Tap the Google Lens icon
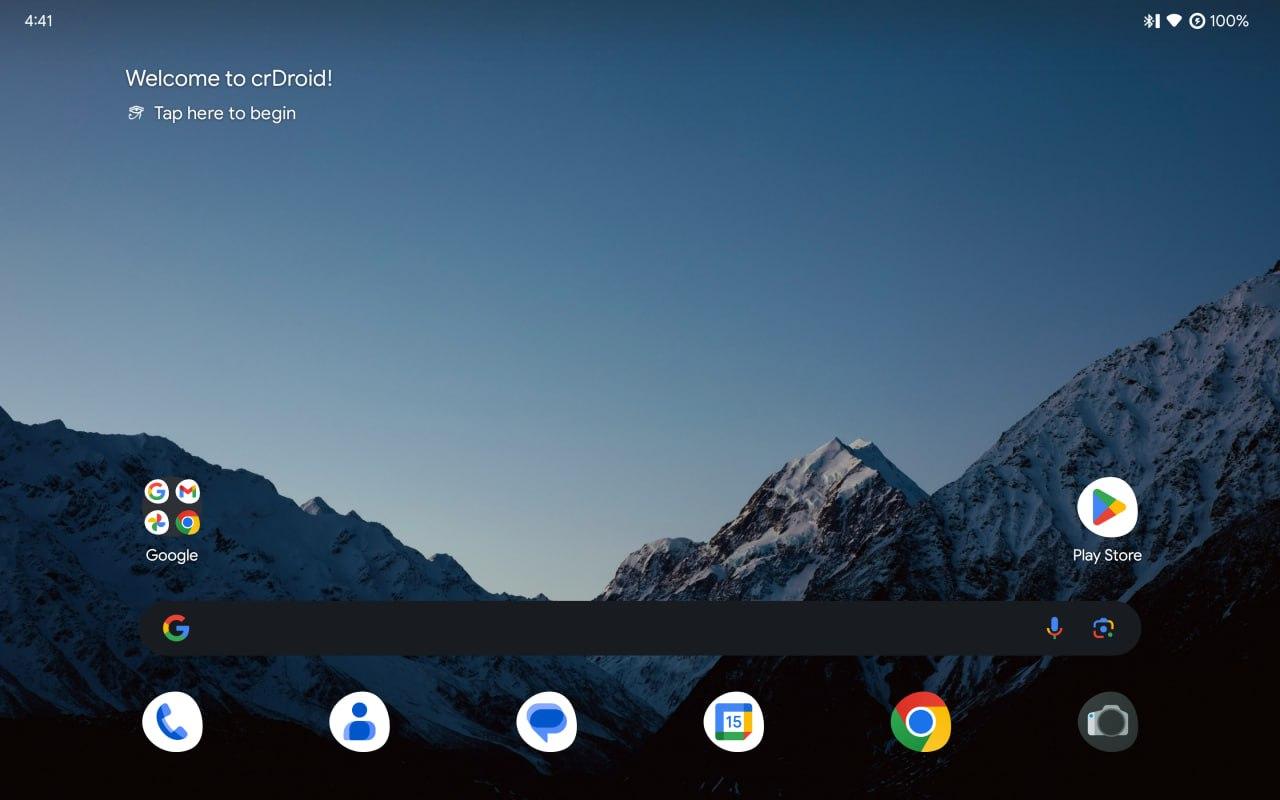 1103,628
